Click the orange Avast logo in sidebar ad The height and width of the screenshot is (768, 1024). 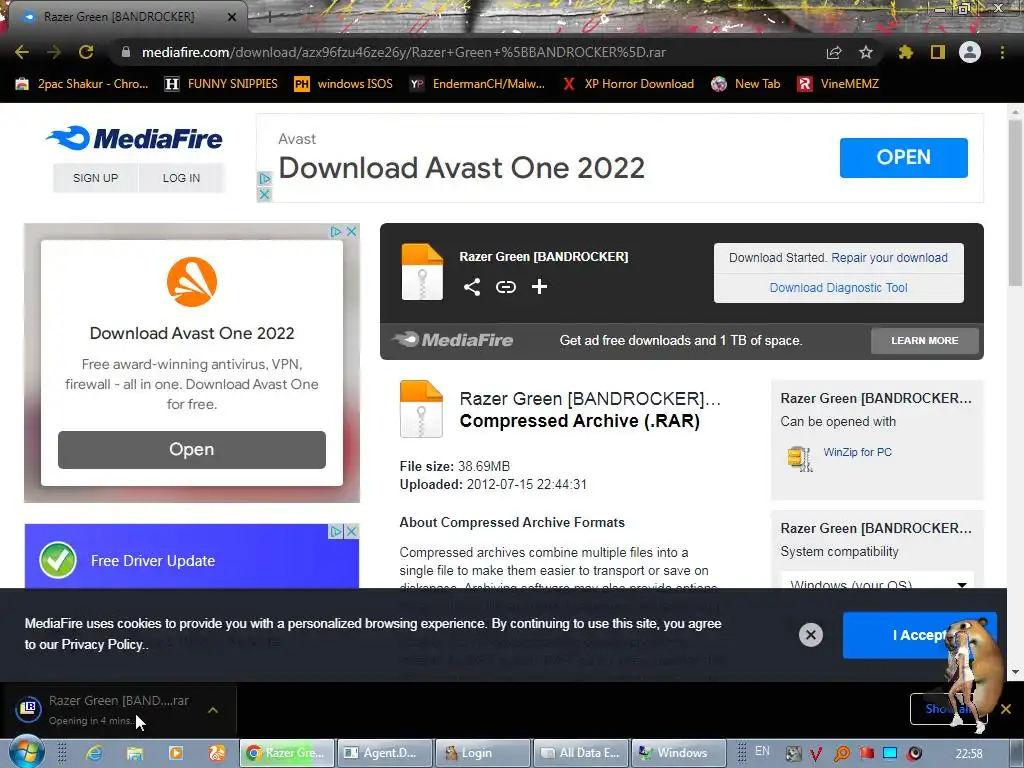192,282
